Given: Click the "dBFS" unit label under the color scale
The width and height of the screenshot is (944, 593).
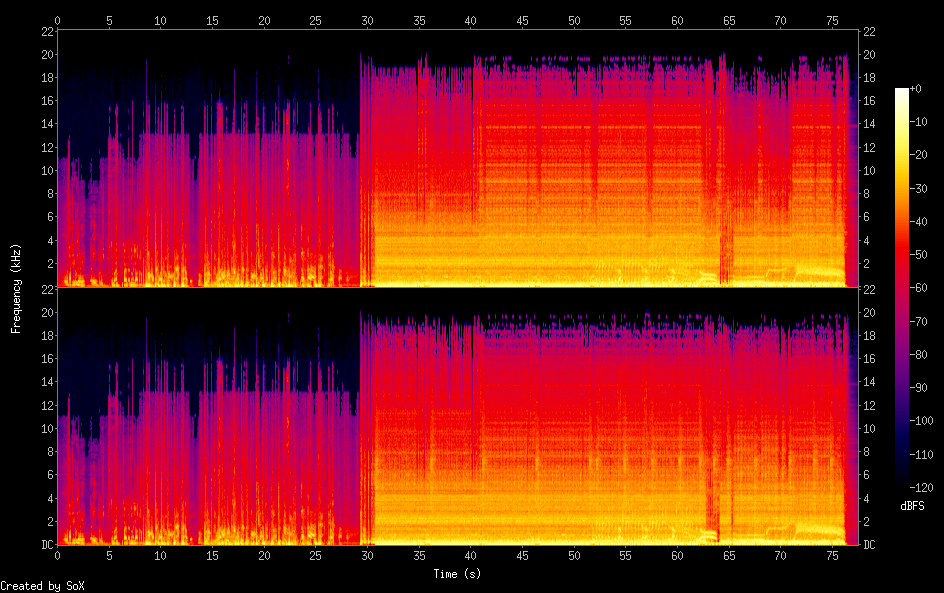Looking at the screenshot, I should [x=912, y=506].
